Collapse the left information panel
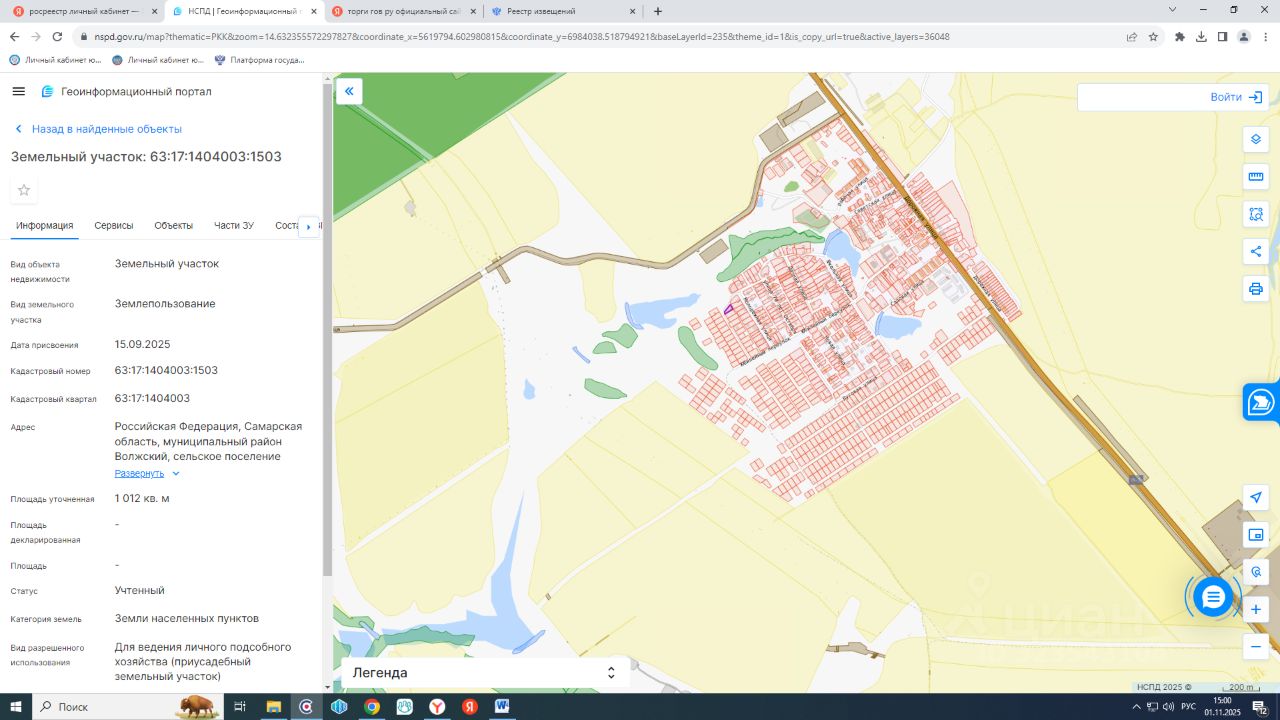Screen dimensions: 1280x720 pyautogui.click(x=349, y=92)
